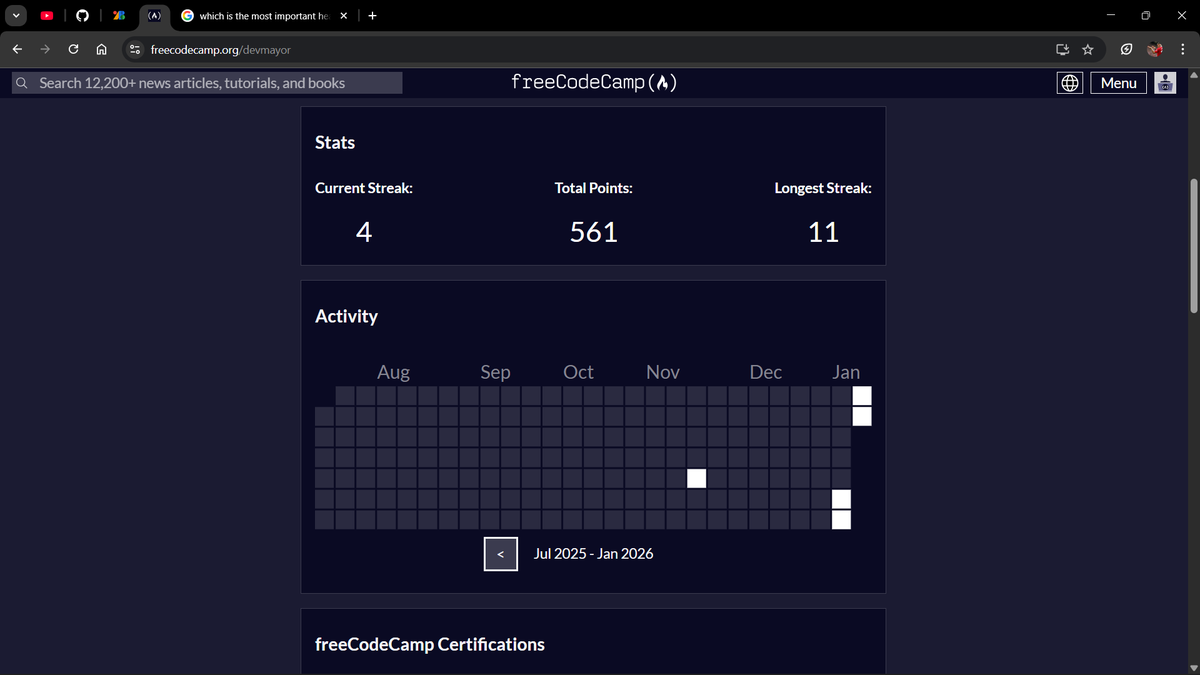Screen dimensions: 1200x675
Task: Click the freeCodeCamp Certifications heading
Action: (430, 644)
